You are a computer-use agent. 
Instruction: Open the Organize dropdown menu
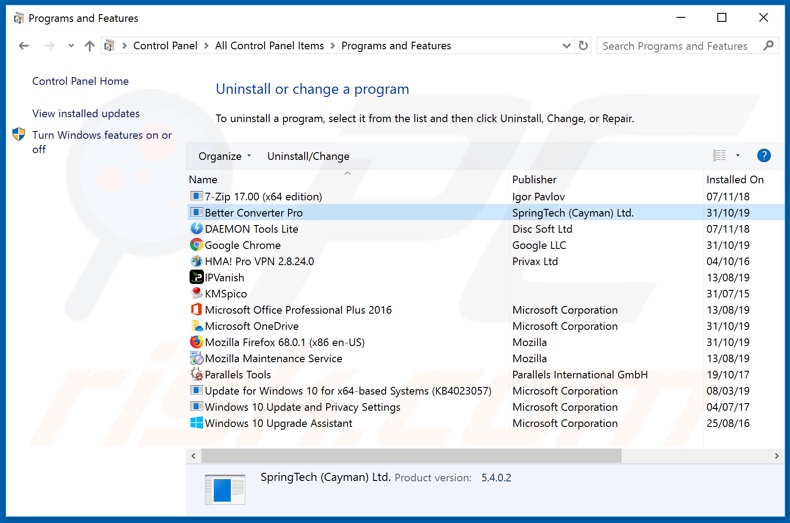click(224, 156)
